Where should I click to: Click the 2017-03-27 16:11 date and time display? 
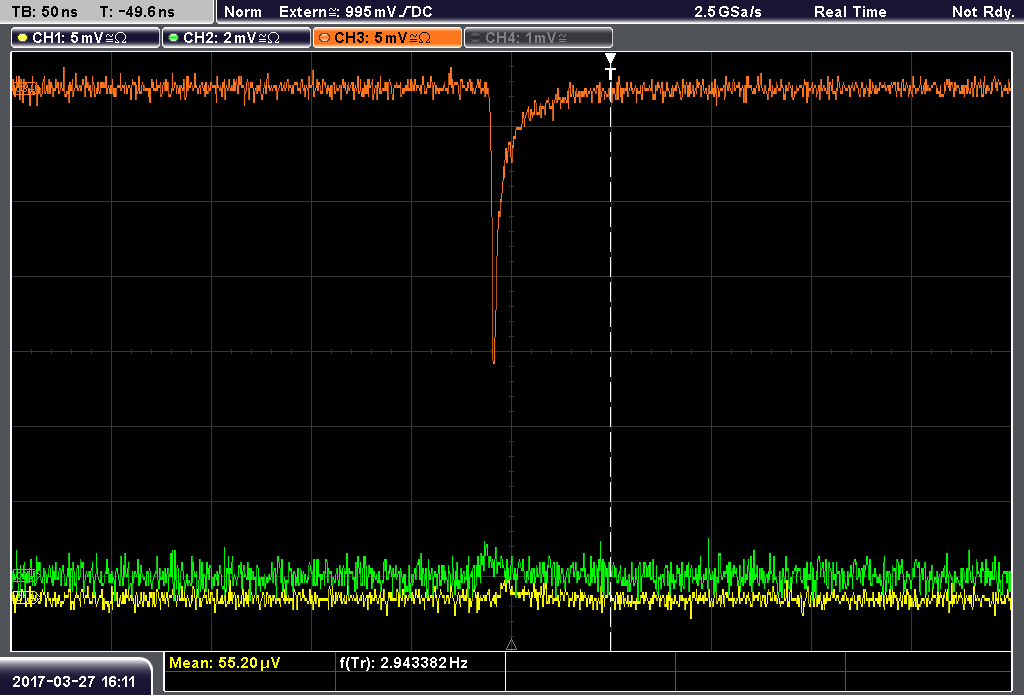(x=74, y=682)
